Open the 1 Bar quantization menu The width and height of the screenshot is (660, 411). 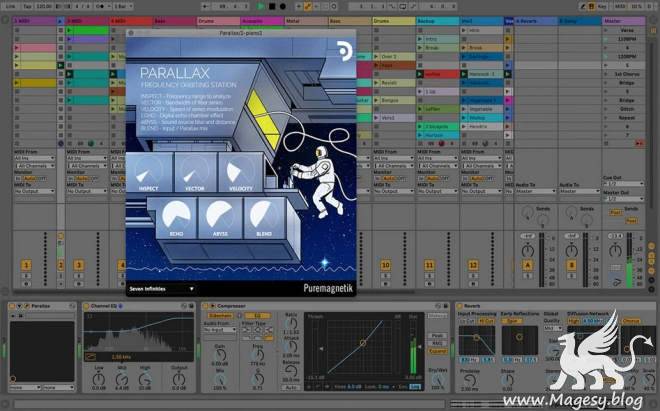(123, 6)
